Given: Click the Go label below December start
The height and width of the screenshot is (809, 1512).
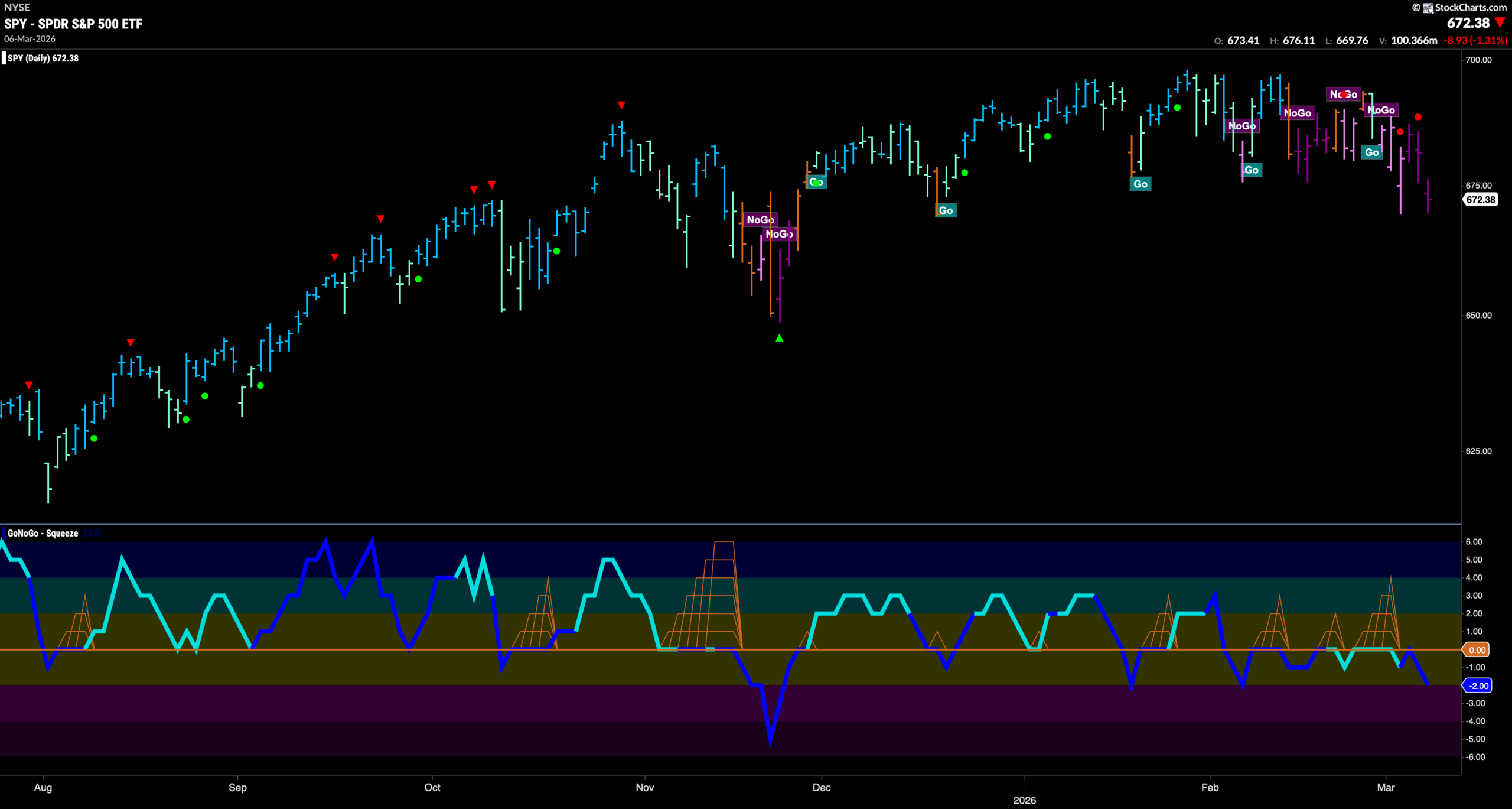Looking at the screenshot, I should click(816, 182).
